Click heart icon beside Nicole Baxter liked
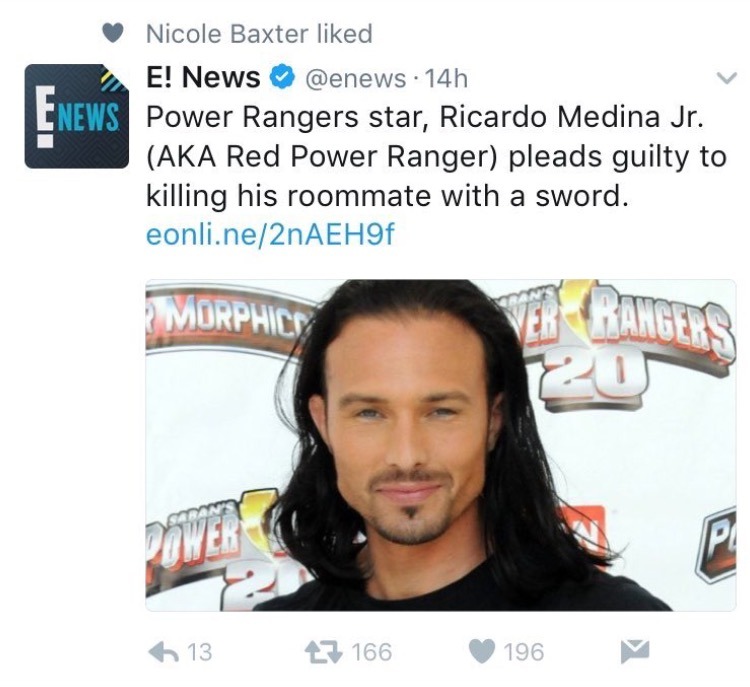The image size is (750, 687). [x=113, y=33]
